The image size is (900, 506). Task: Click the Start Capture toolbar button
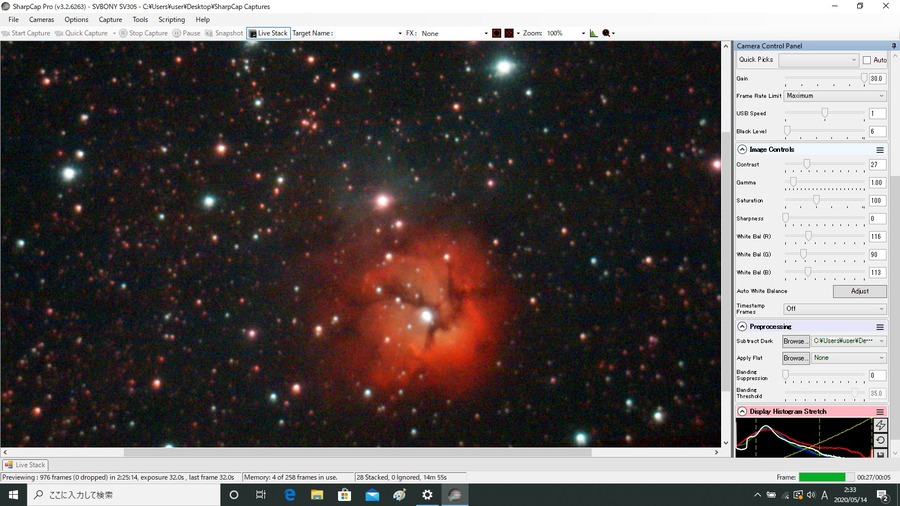(x=26, y=33)
